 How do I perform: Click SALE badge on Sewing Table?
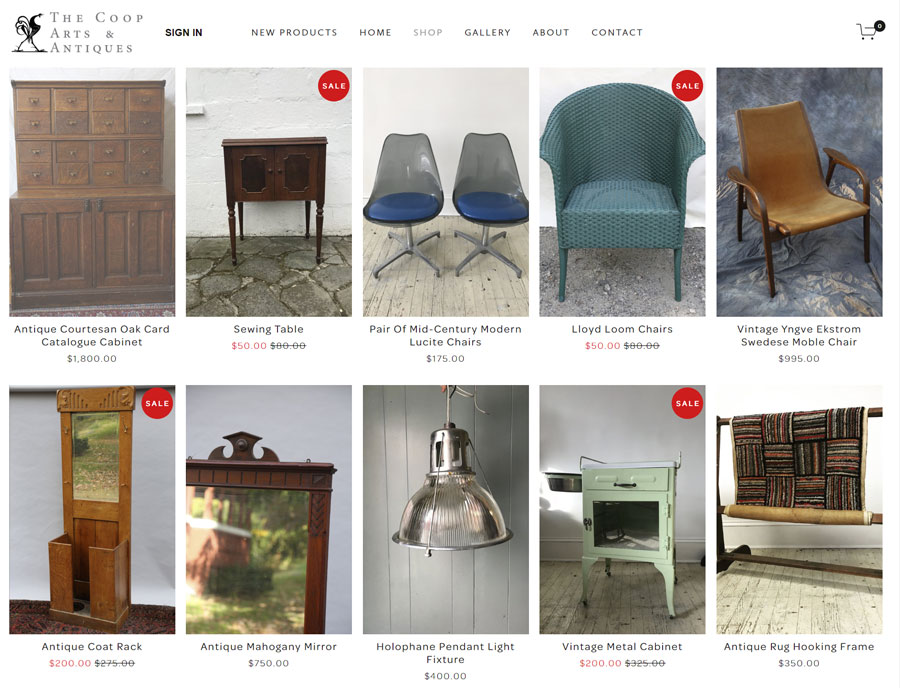tap(333, 86)
